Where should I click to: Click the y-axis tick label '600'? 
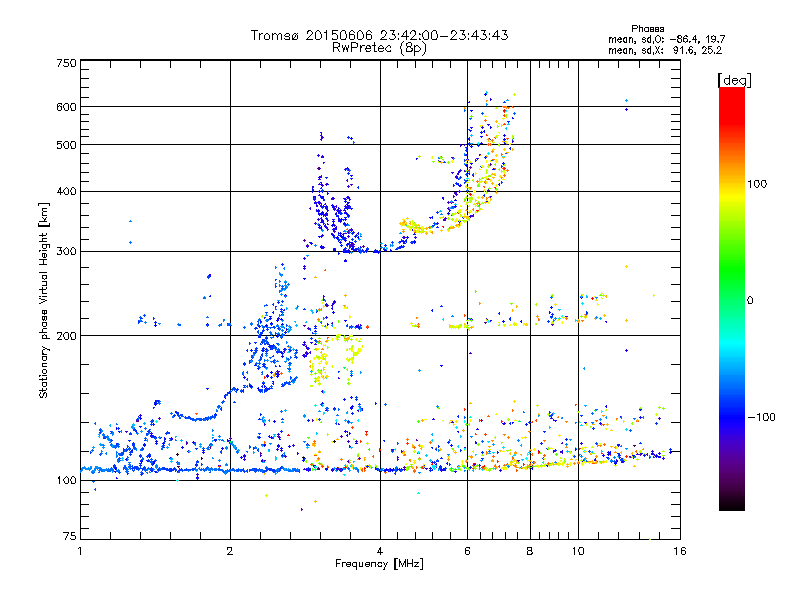66,107
